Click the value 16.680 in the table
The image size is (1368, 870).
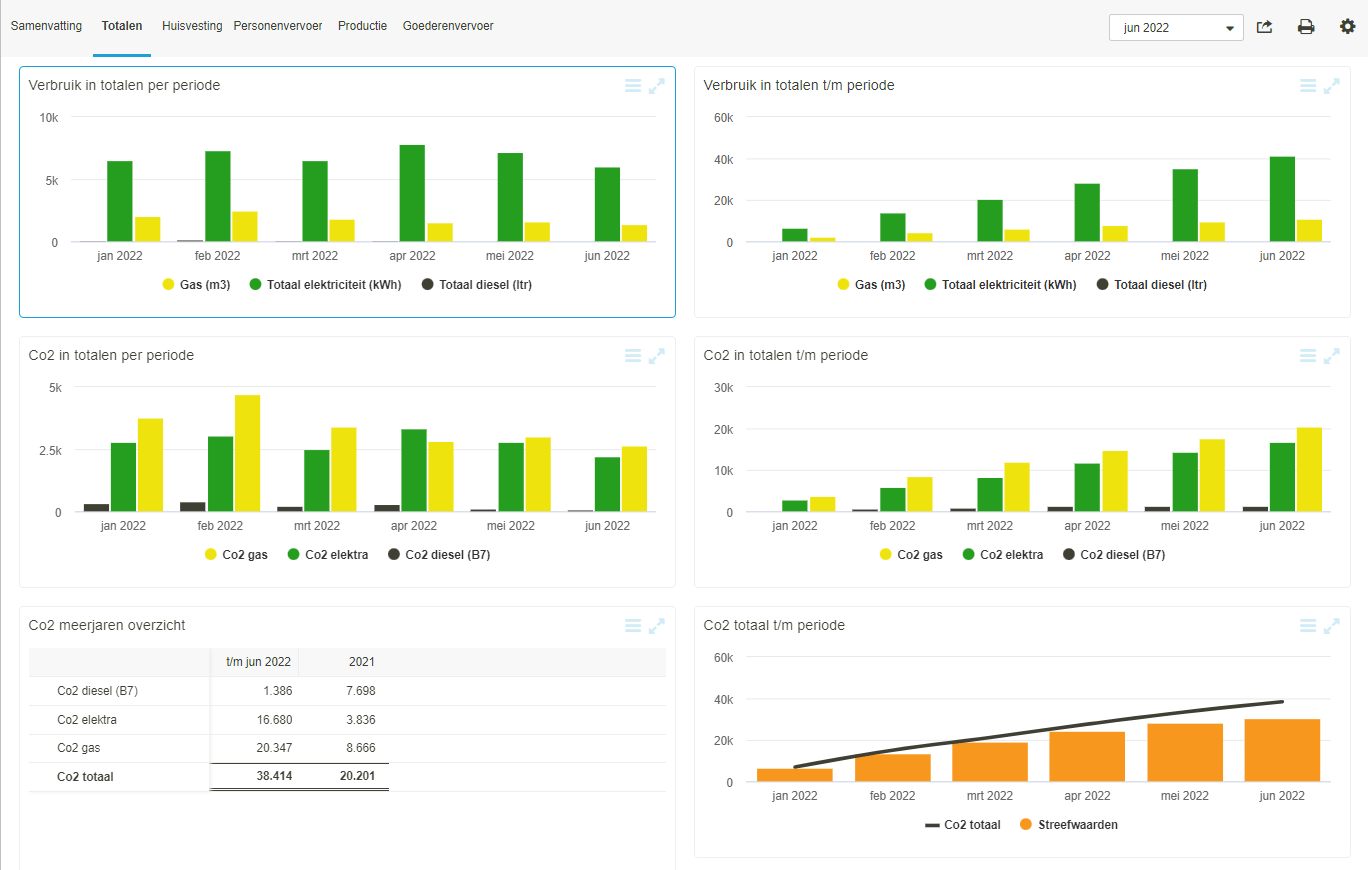pyautogui.click(x=274, y=720)
